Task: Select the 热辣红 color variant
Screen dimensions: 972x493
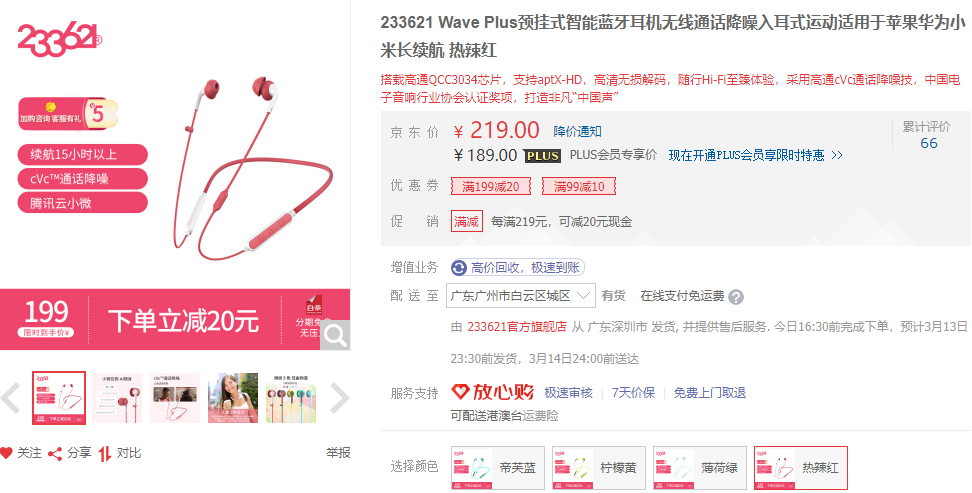Action: coord(801,468)
